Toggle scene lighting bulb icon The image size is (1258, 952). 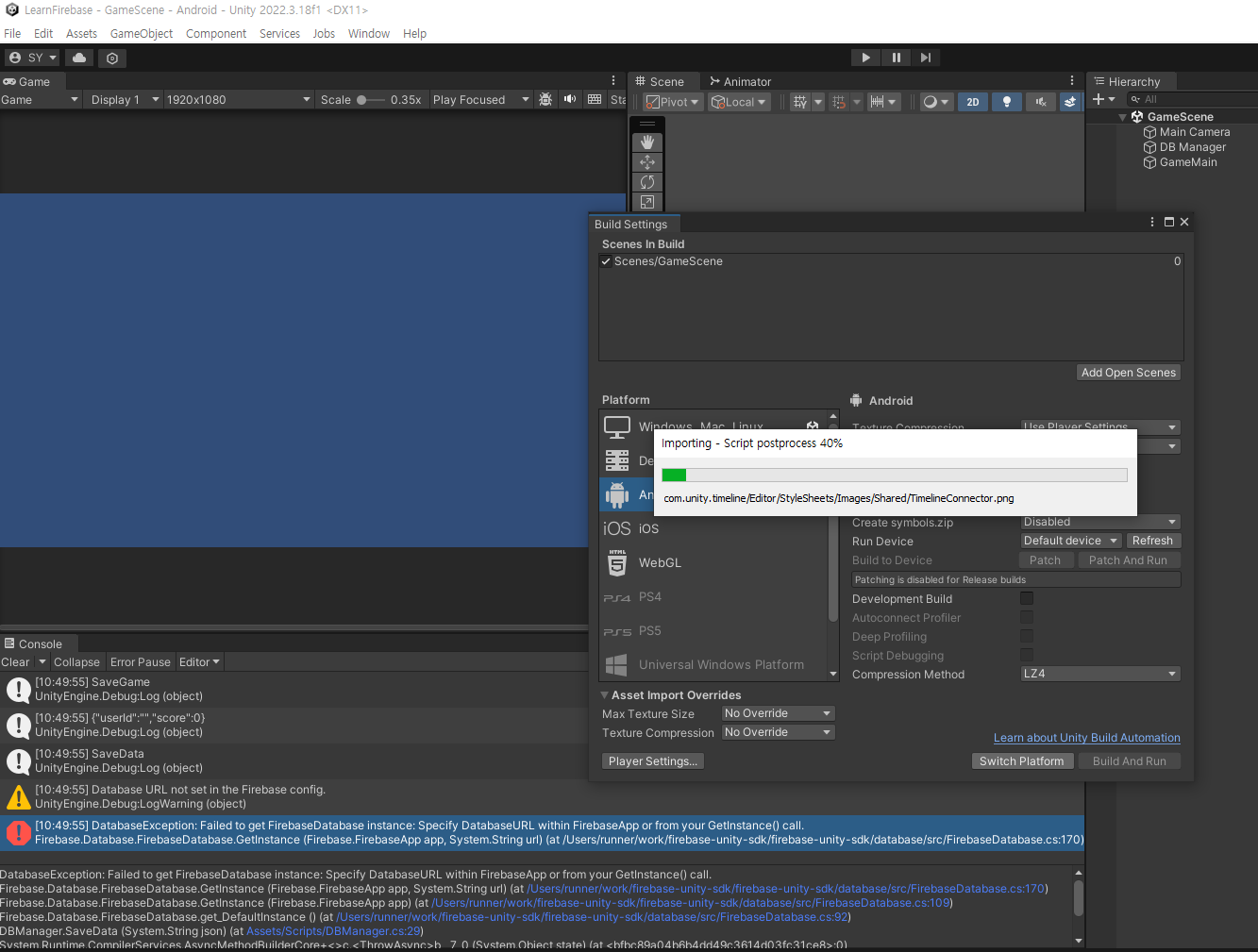click(1007, 102)
